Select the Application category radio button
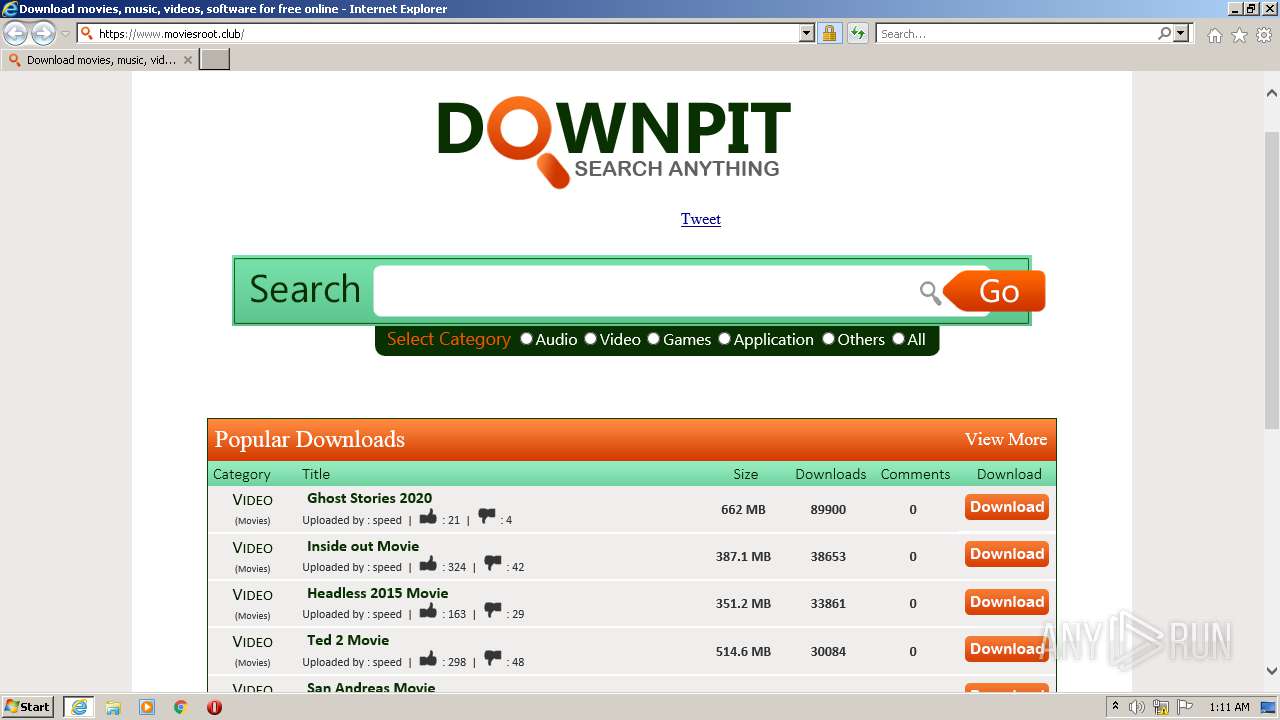 tap(724, 339)
